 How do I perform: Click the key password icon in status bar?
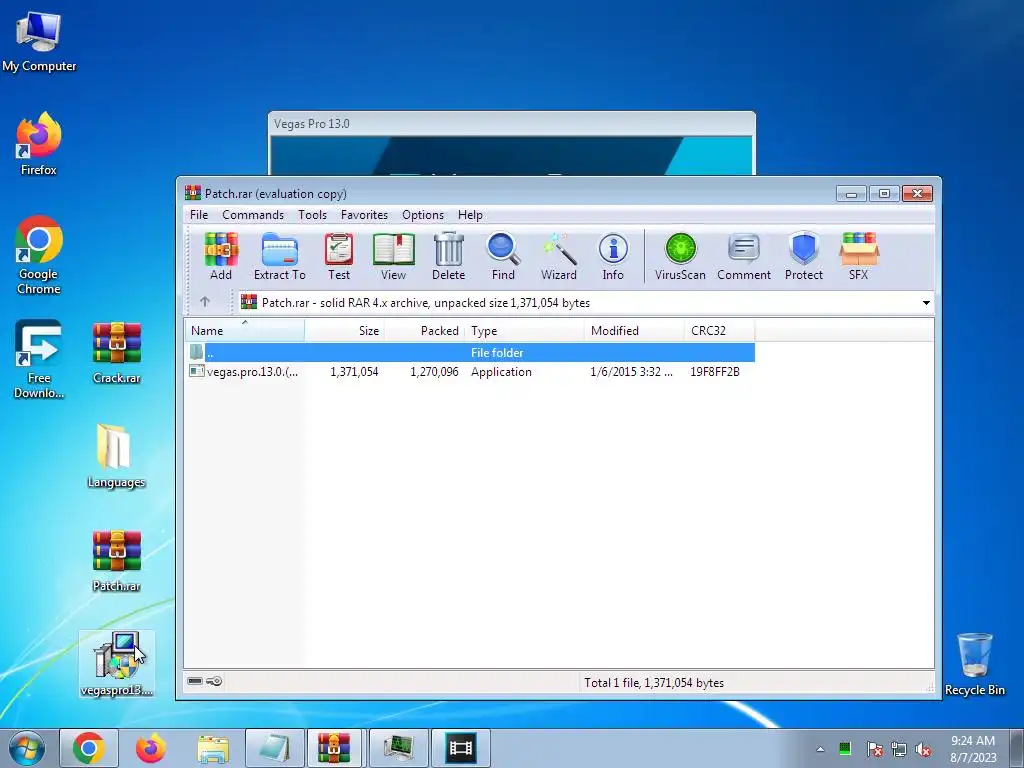click(x=214, y=681)
